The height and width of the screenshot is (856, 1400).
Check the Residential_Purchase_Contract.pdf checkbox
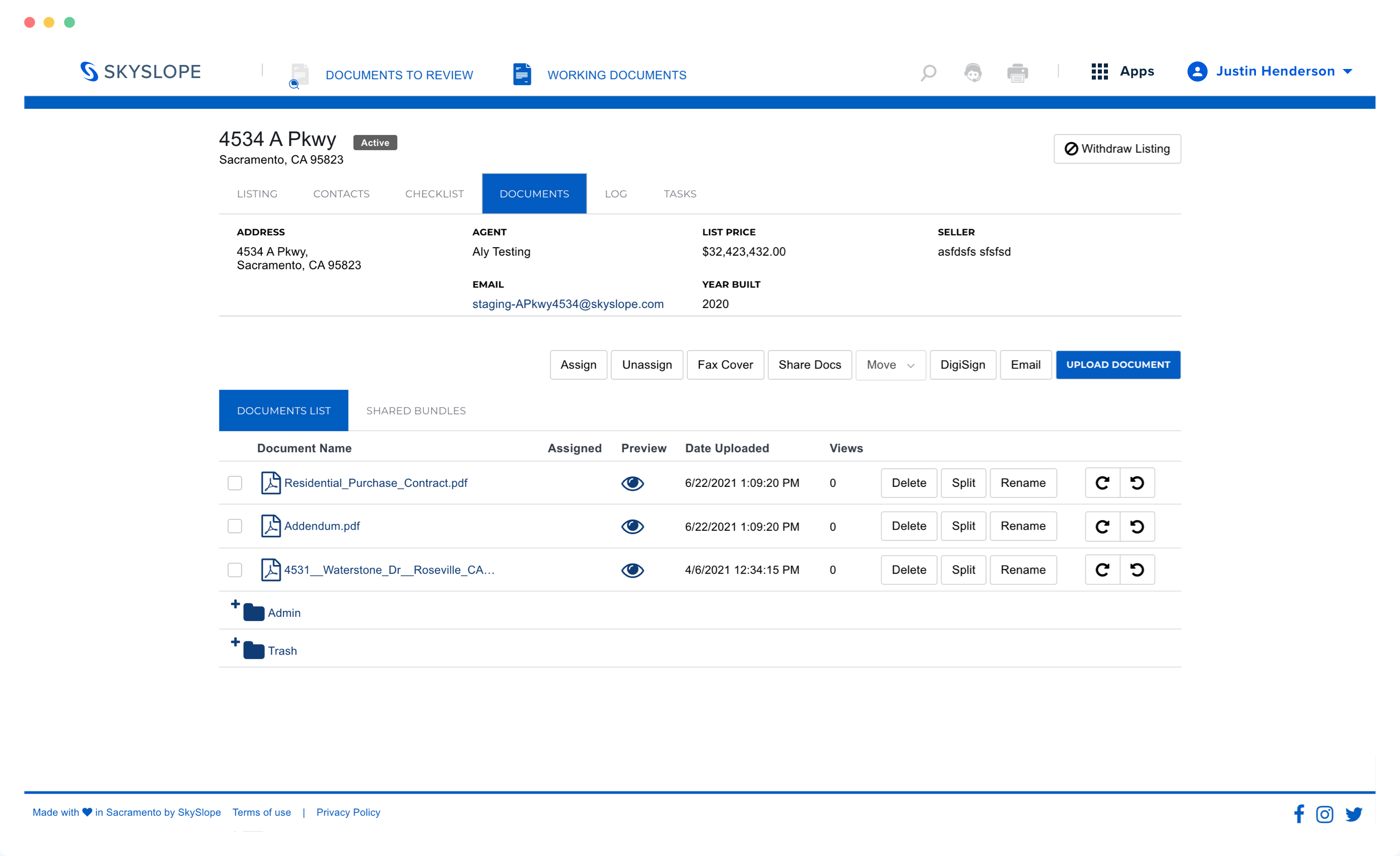235,483
